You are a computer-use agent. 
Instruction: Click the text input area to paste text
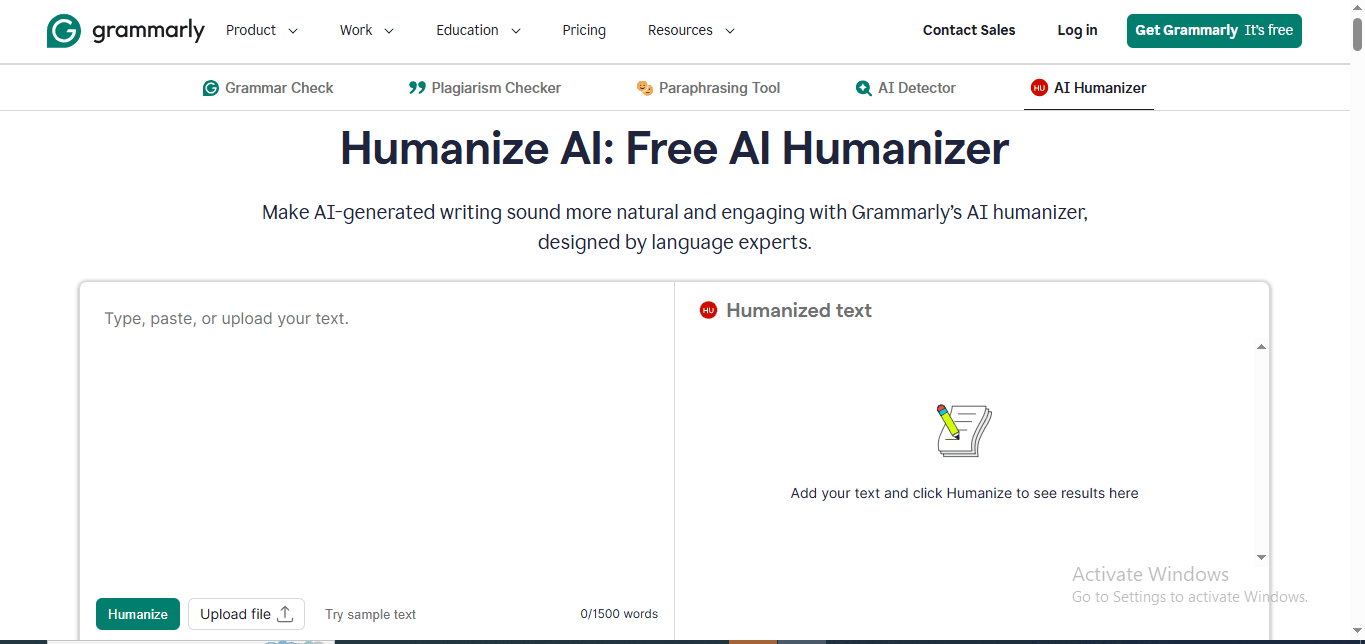tap(377, 430)
